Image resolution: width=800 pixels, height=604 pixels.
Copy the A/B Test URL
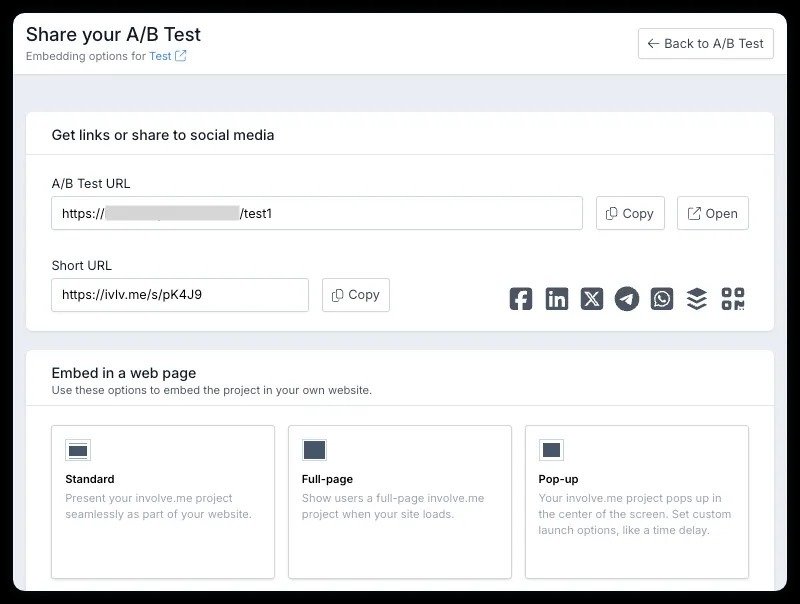630,213
